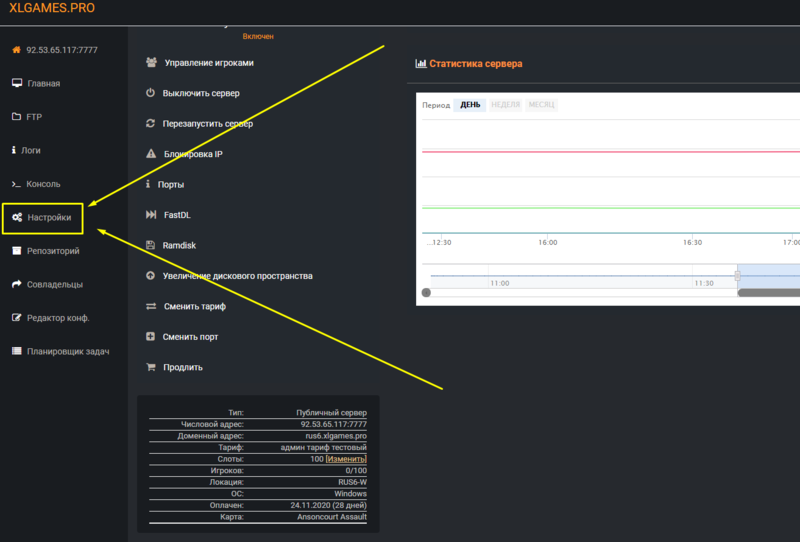This screenshot has height=542, width=800.
Task: Click the warning triangle icon for Блокировка IP
Action: (150, 154)
